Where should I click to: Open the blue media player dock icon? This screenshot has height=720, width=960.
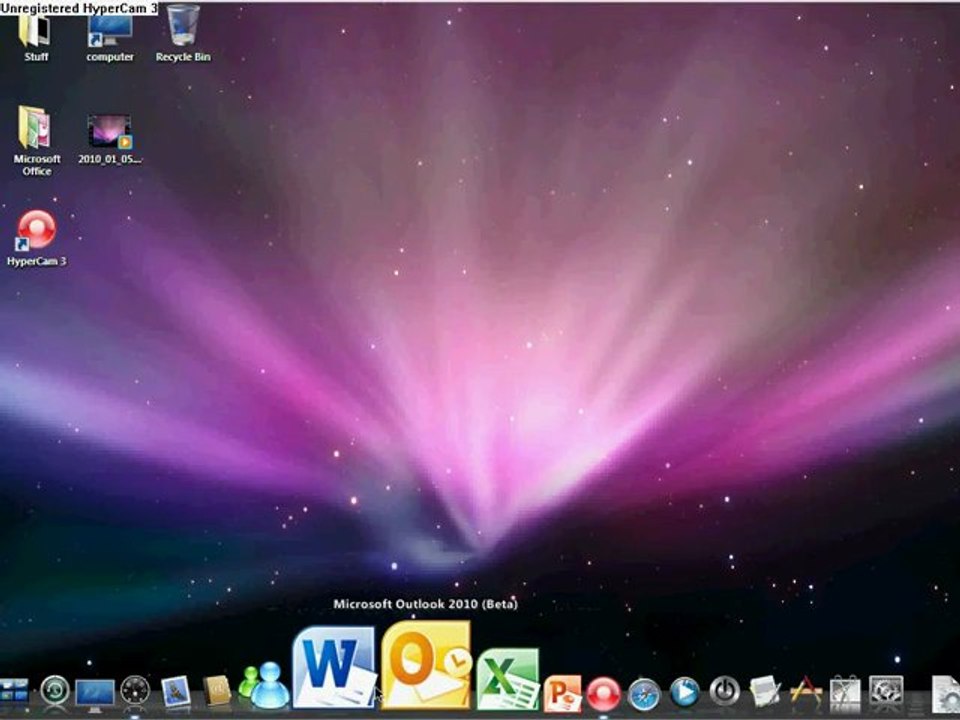pos(684,692)
